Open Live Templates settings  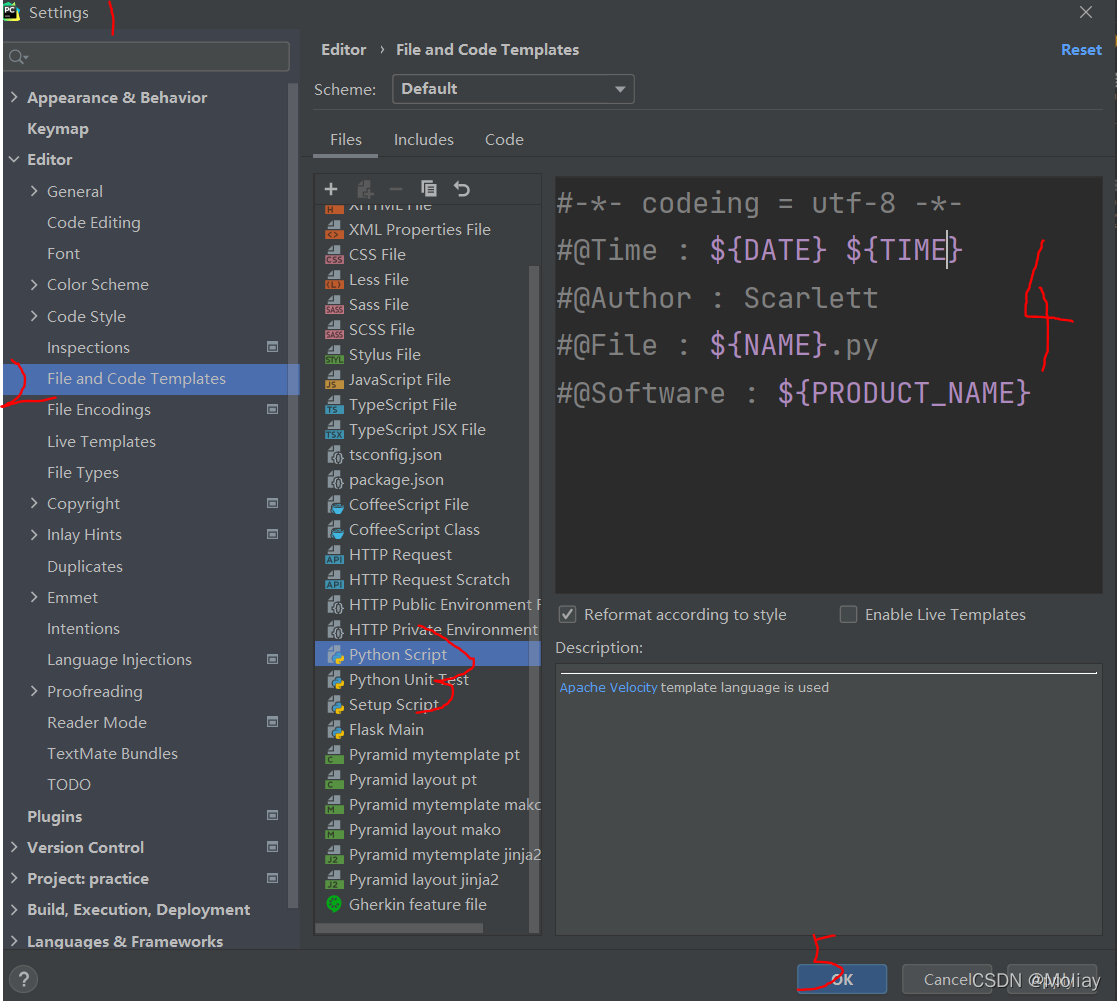point(101,442)
